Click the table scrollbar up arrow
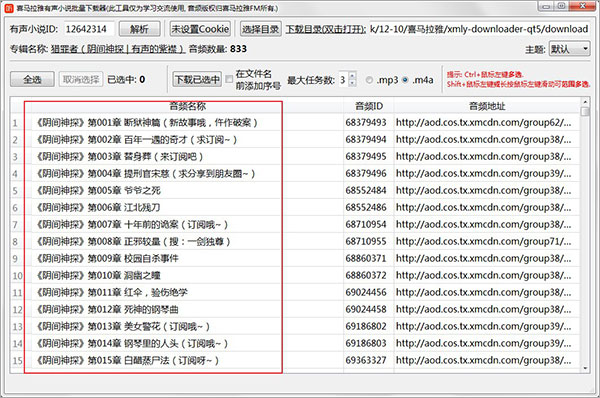600x398 pixels. (585, 102)
